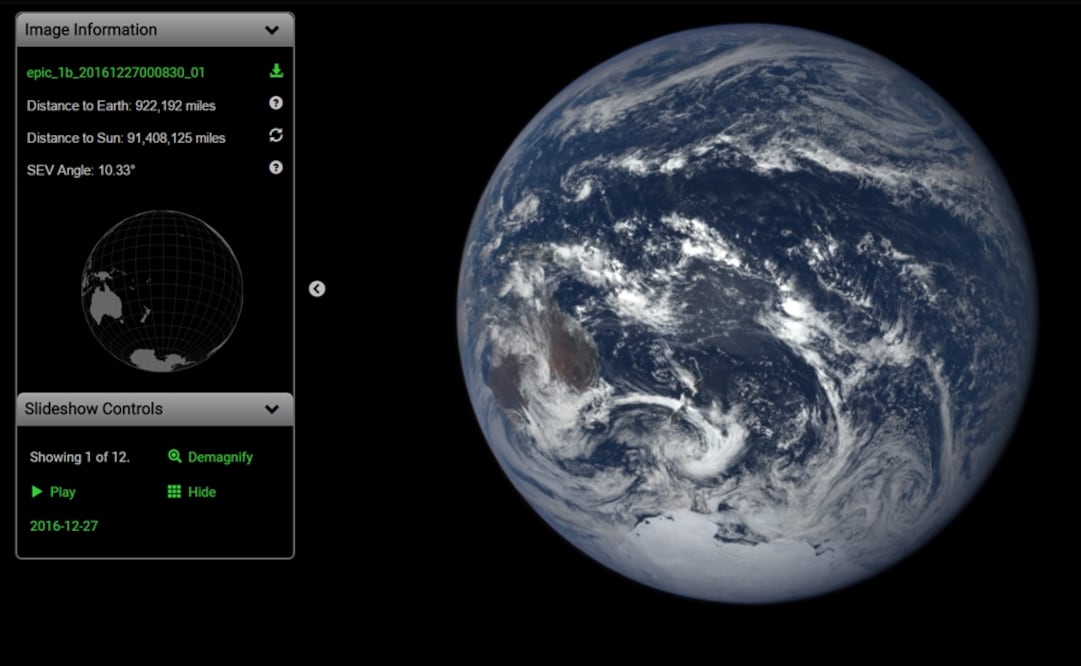Open help icon next to SEV Angle
Screen dimensions: 1081x666
[x=276, y=168]
